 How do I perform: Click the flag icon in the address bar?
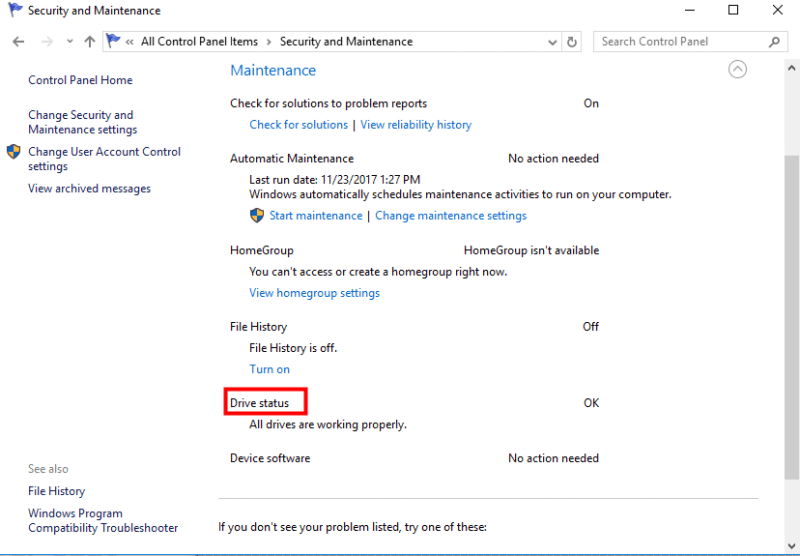point(113,41)
